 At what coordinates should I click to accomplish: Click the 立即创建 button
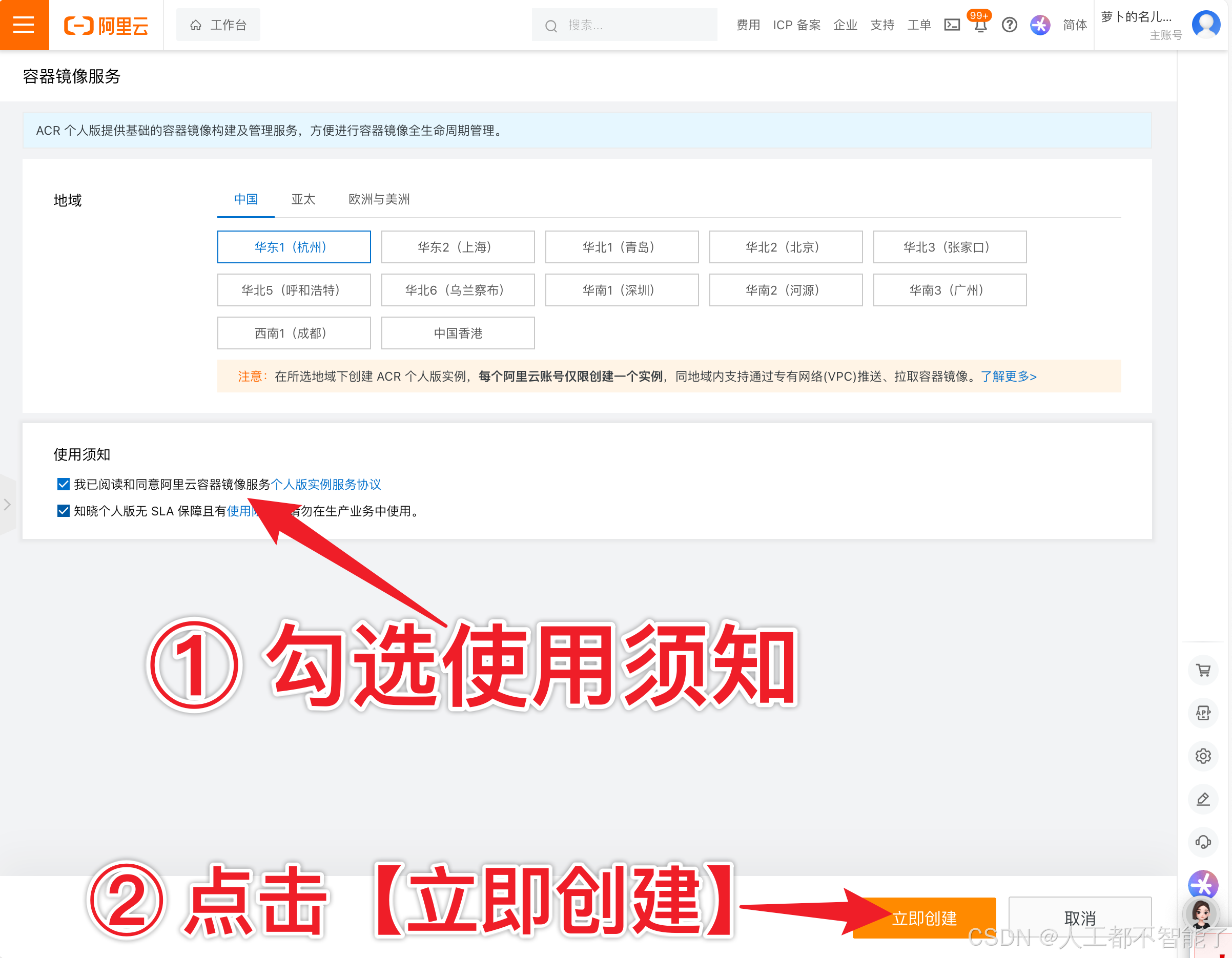click(x=924, y=918)
